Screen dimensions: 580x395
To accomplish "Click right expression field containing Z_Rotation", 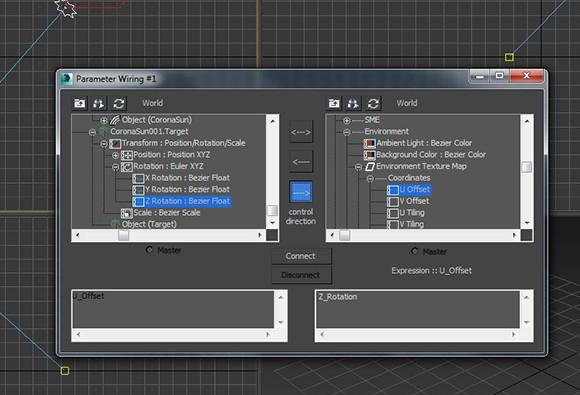I will pyautogui.click(x=418, y=309).
